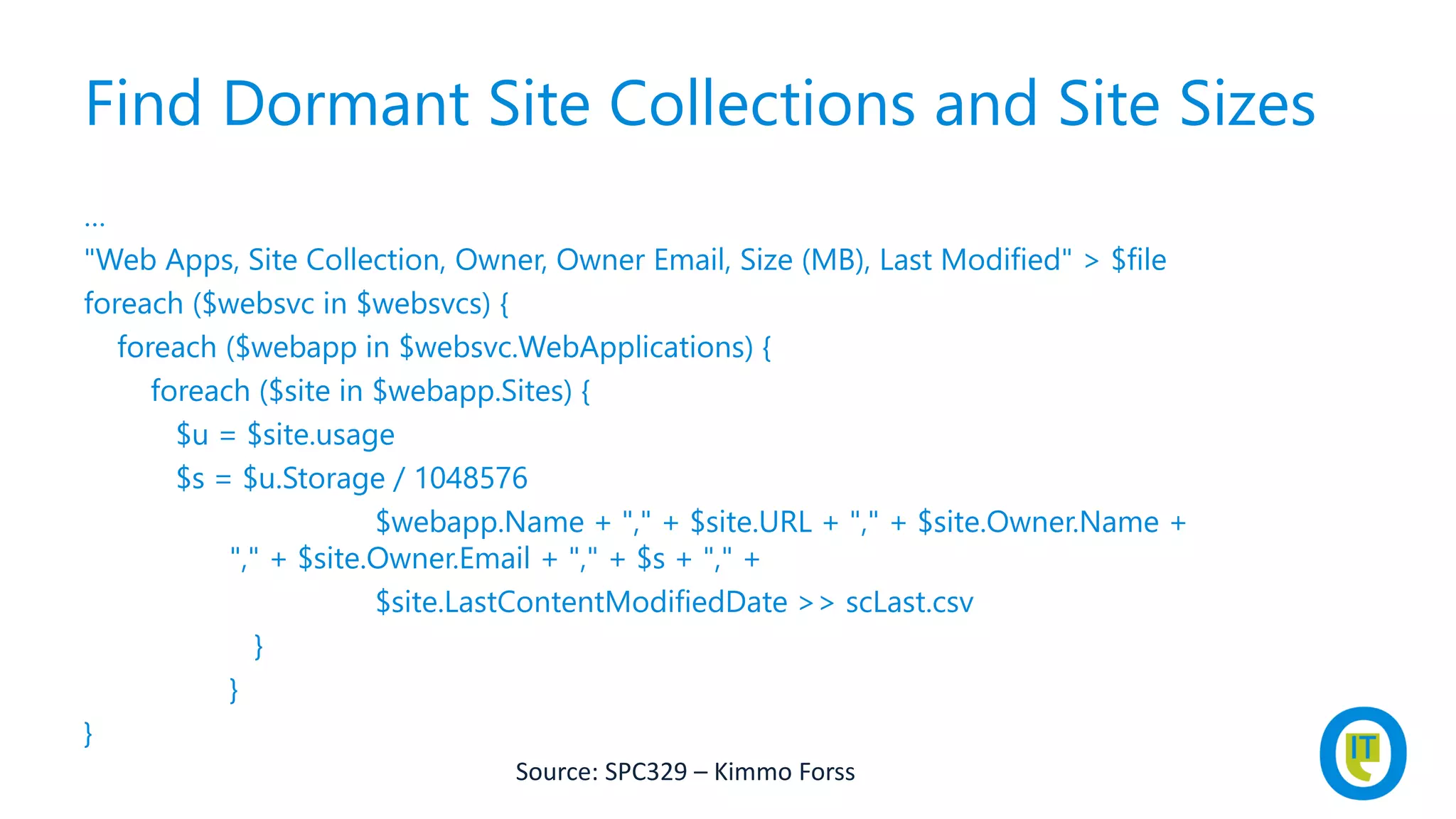The width and height of the screenshot is (1456, 819).
Task: Click the slide title 'Find Dormant Site Collections and Site Sizes'
Action: tap(700, 104)
